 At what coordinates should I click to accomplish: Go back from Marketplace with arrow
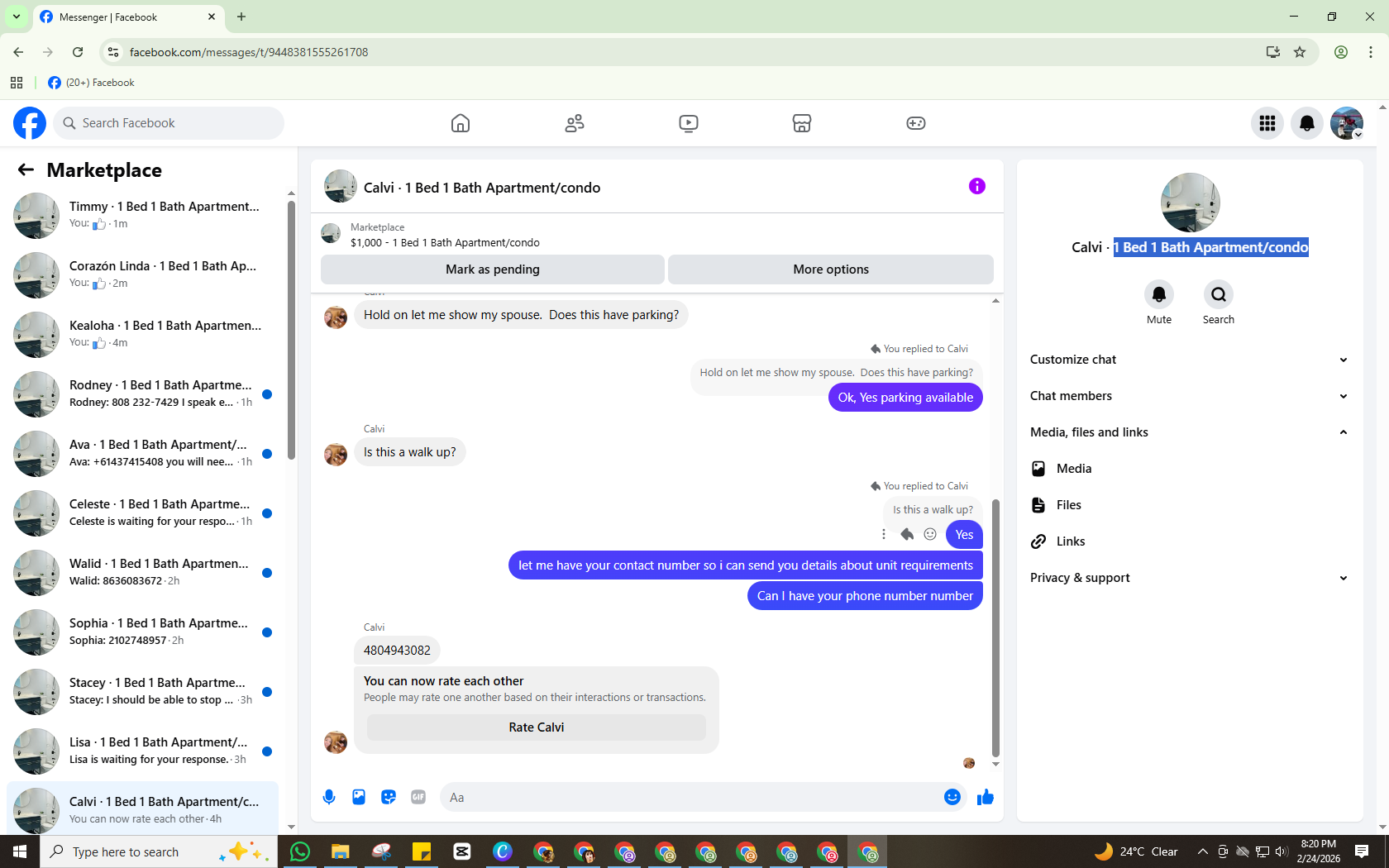[x=26, y=169]
